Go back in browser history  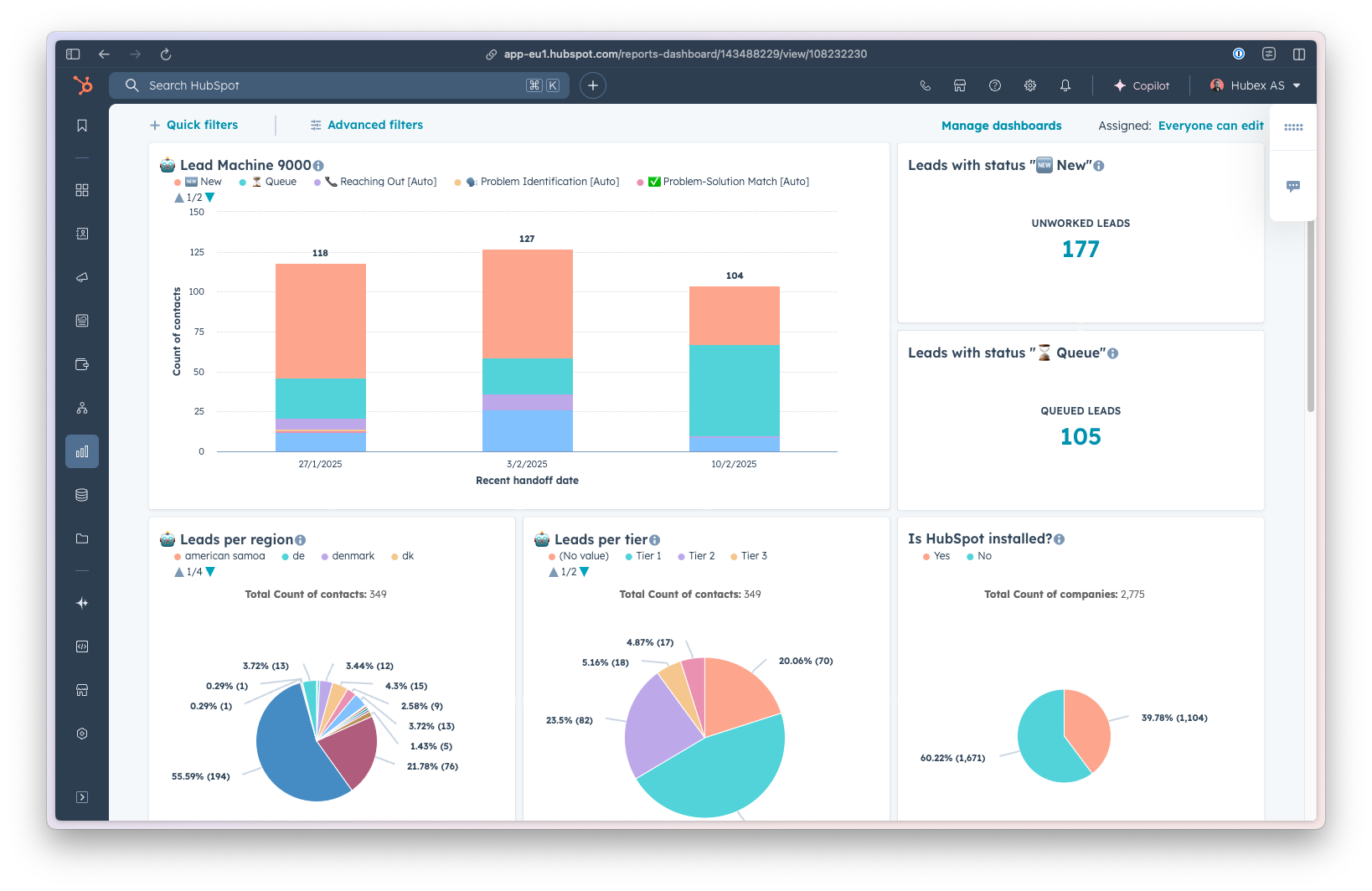tap(104, 54)
